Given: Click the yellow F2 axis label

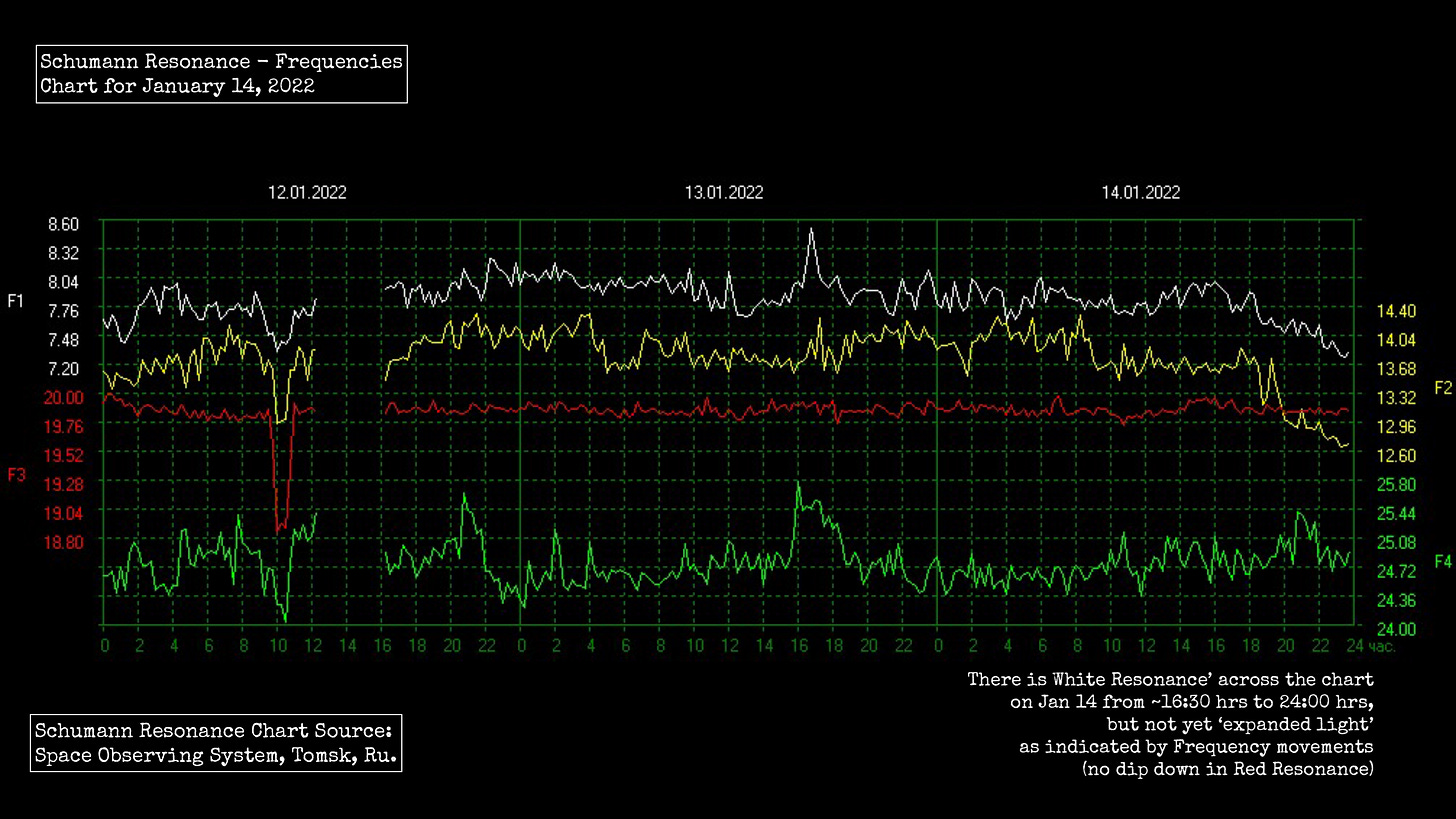Looking at the screenshot, I should [1442, 388].
